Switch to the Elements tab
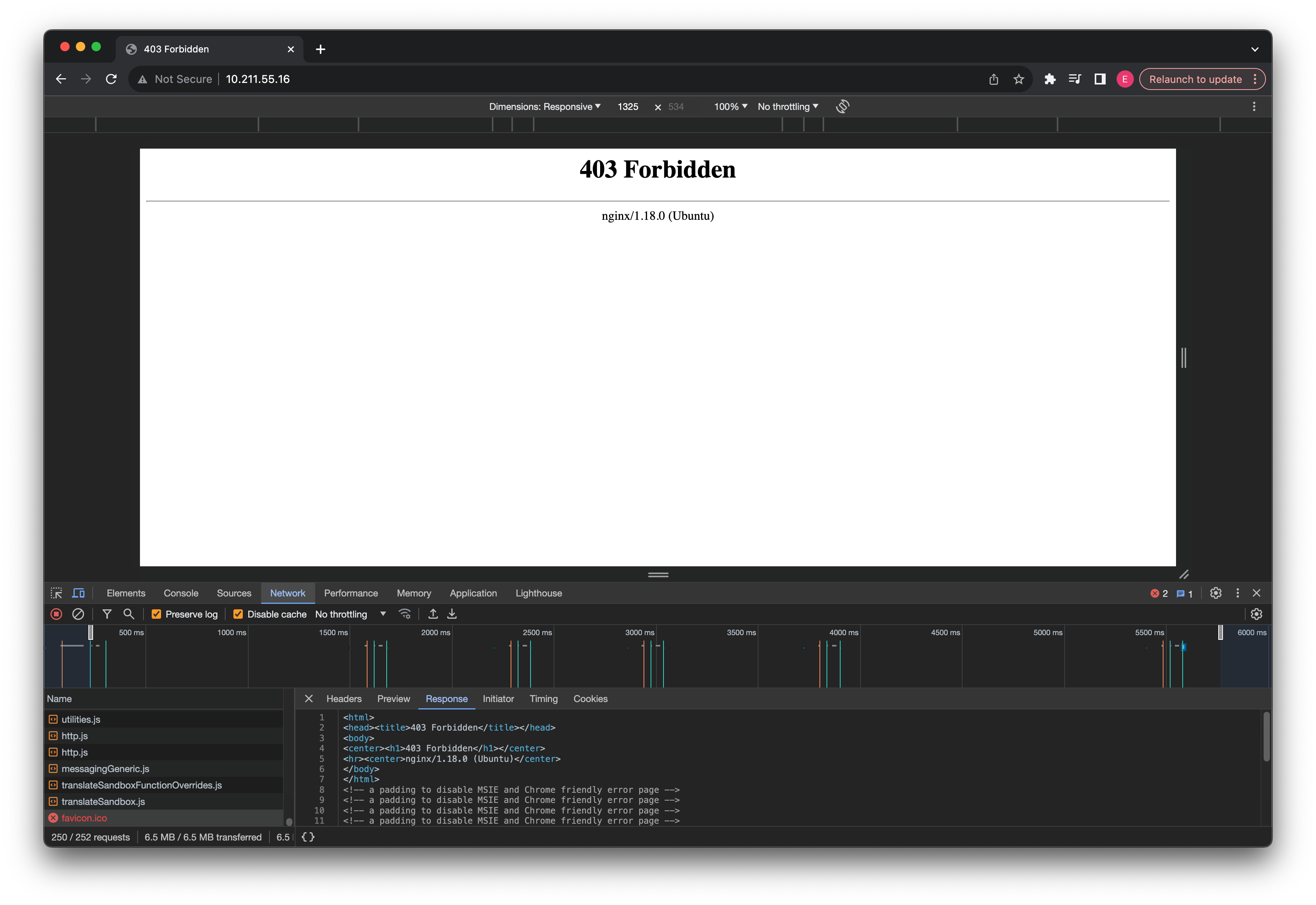 click(x=126, y=593)
